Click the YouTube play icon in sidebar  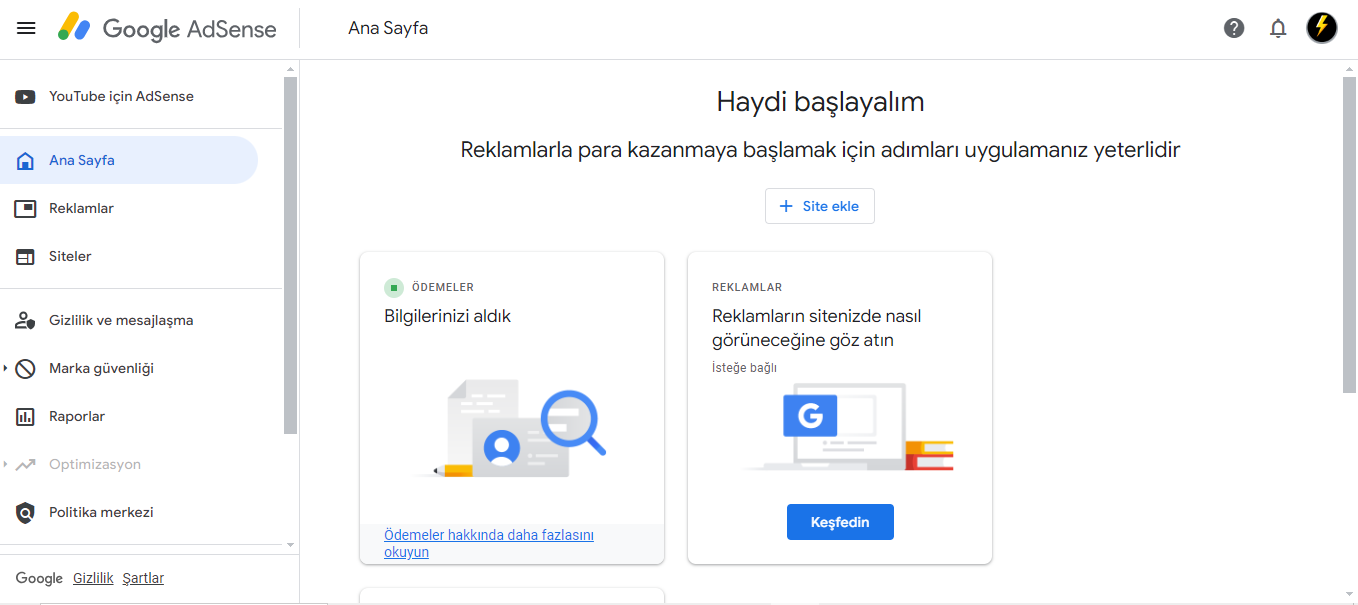(x=25, y=97)
